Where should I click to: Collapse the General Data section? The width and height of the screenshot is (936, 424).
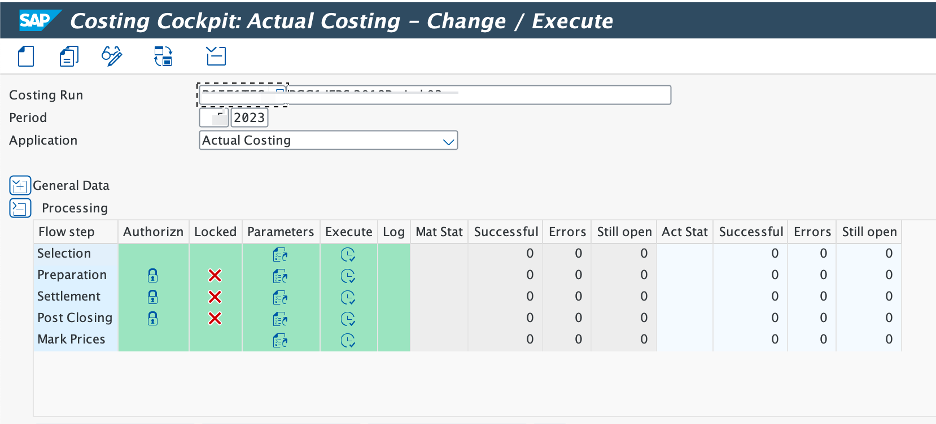20,185
